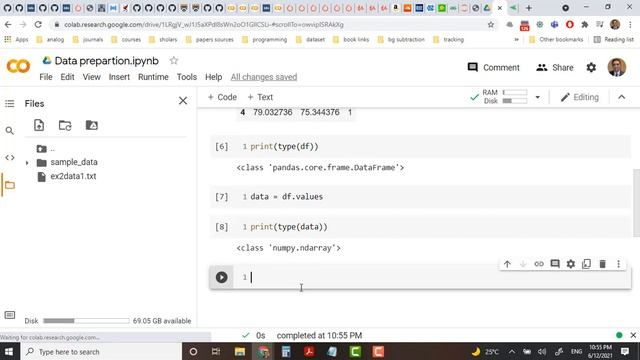Run the empty code cell
This screenshot has height=360, width=640.
222,277
